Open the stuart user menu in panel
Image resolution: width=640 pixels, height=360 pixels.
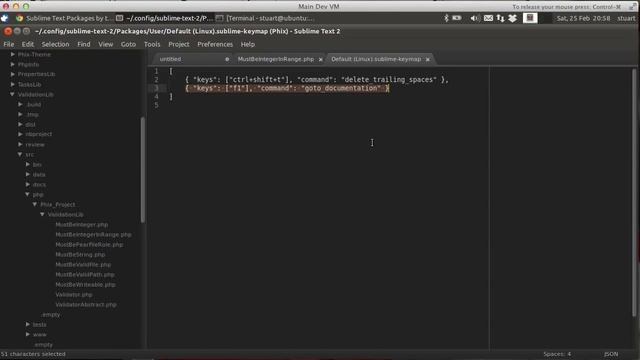(x=626, y=18)
